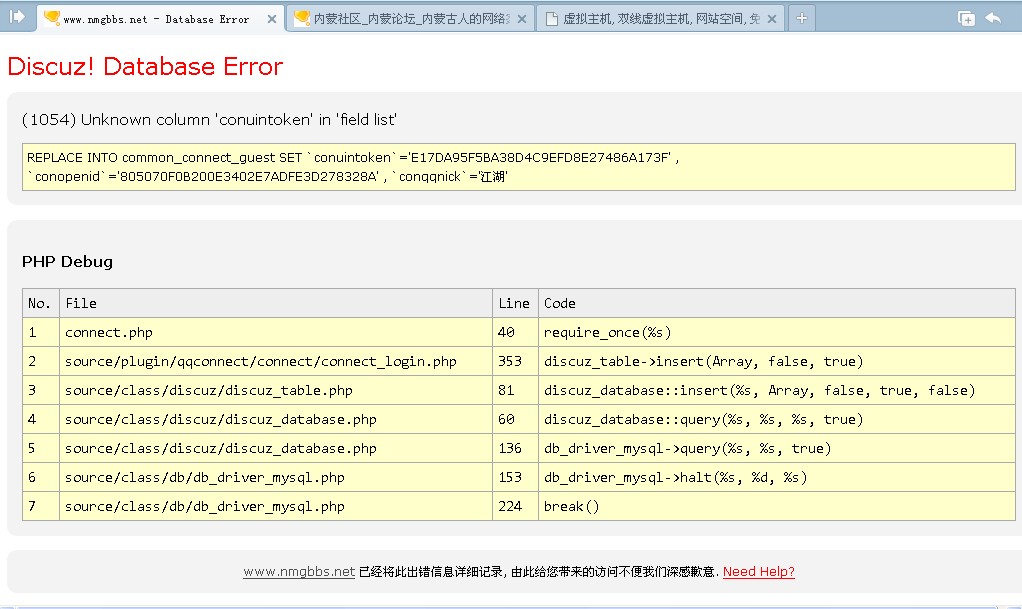Select discuz_table->insert code cell
Image resolution: width=1022 pixels, height=609 pixels.
coord(777,361)
